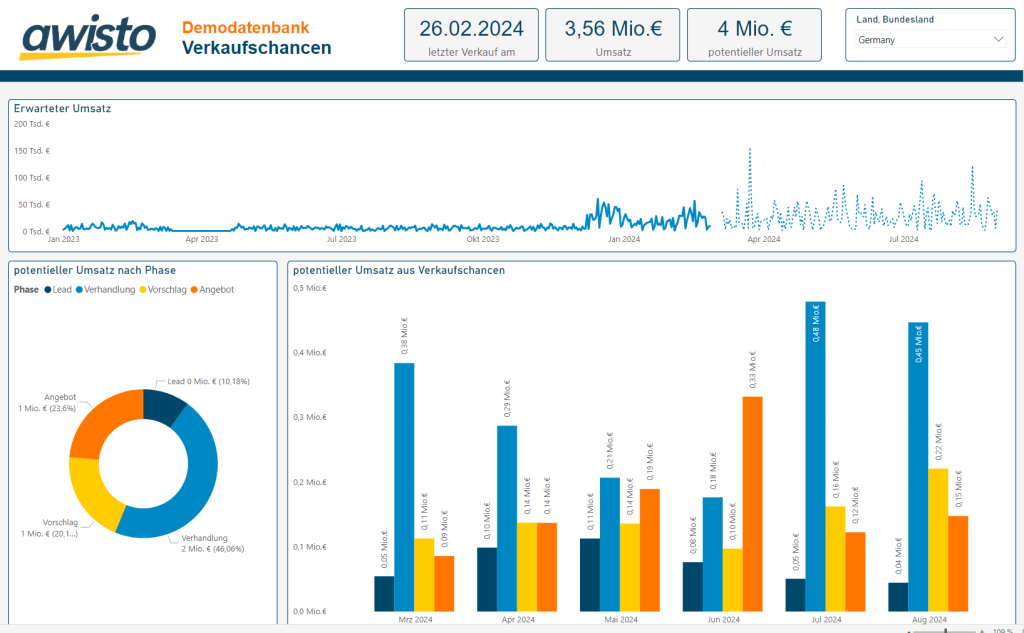The height and width of the screenshot is (633, 1024).
Task: Click the zoom-in plus control
Action: pos(982,630)
